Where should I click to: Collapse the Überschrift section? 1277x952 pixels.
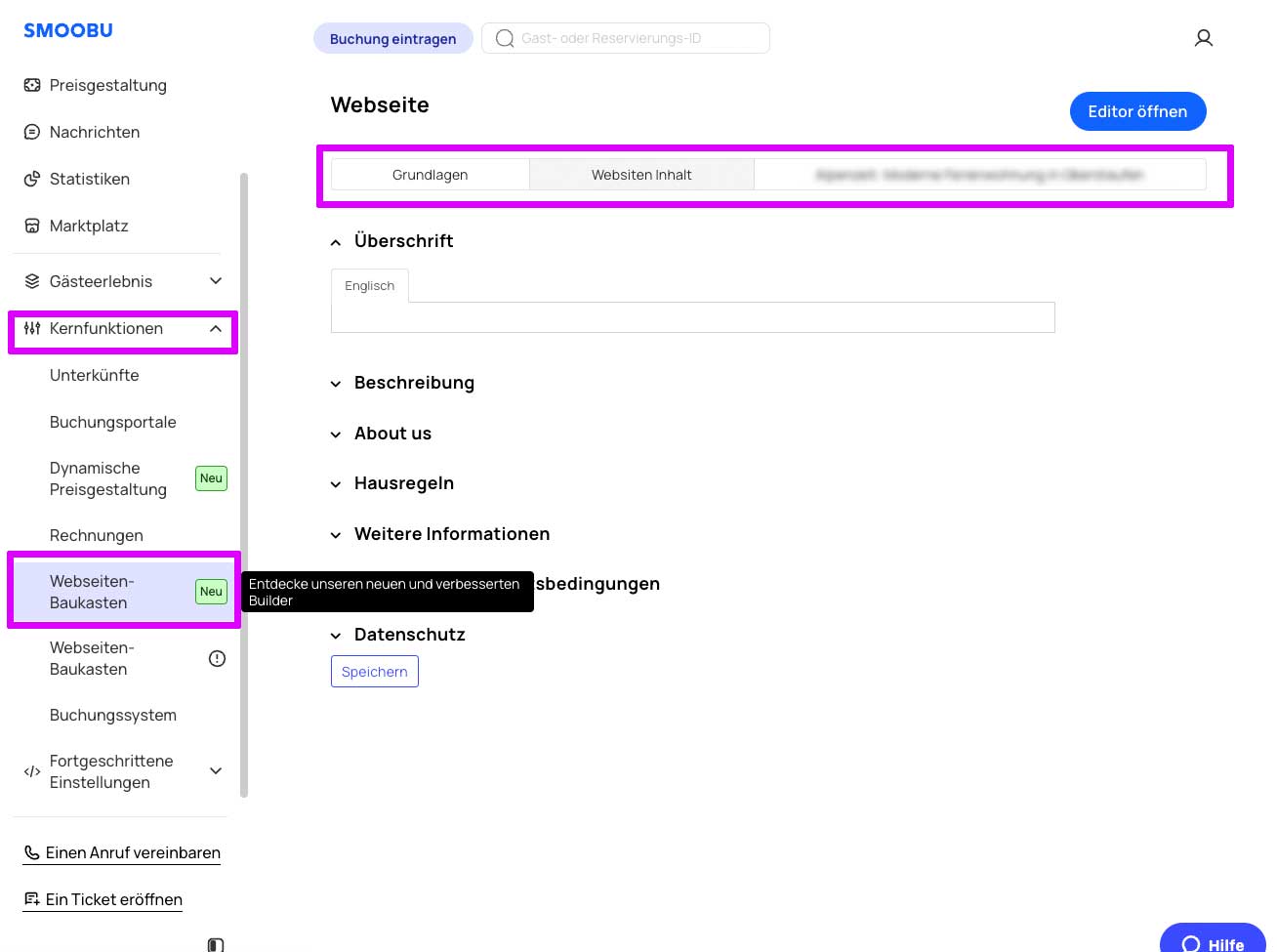pos(336,241)
